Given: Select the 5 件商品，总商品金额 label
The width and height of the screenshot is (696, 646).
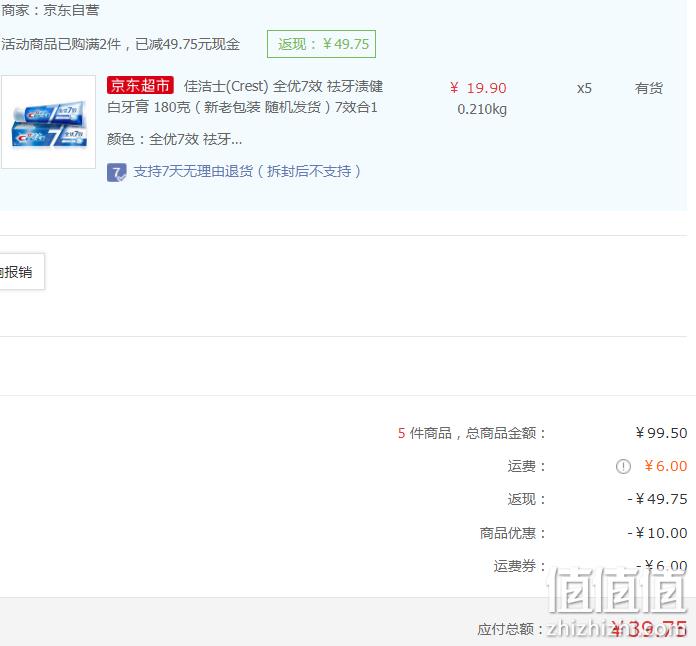Looking at the screenshot, I should [x=471, y=433].
